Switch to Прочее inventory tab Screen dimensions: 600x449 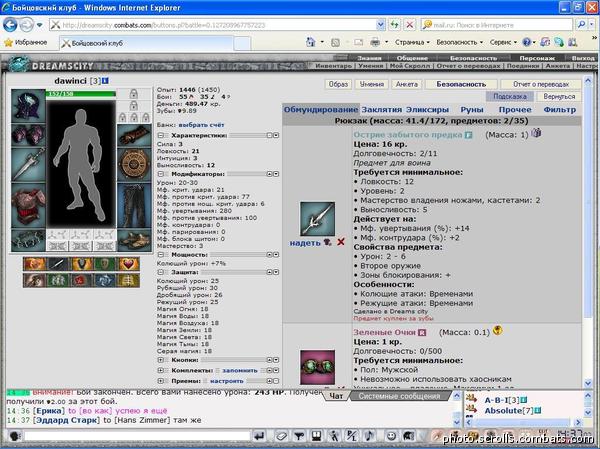tap(515, 109)
